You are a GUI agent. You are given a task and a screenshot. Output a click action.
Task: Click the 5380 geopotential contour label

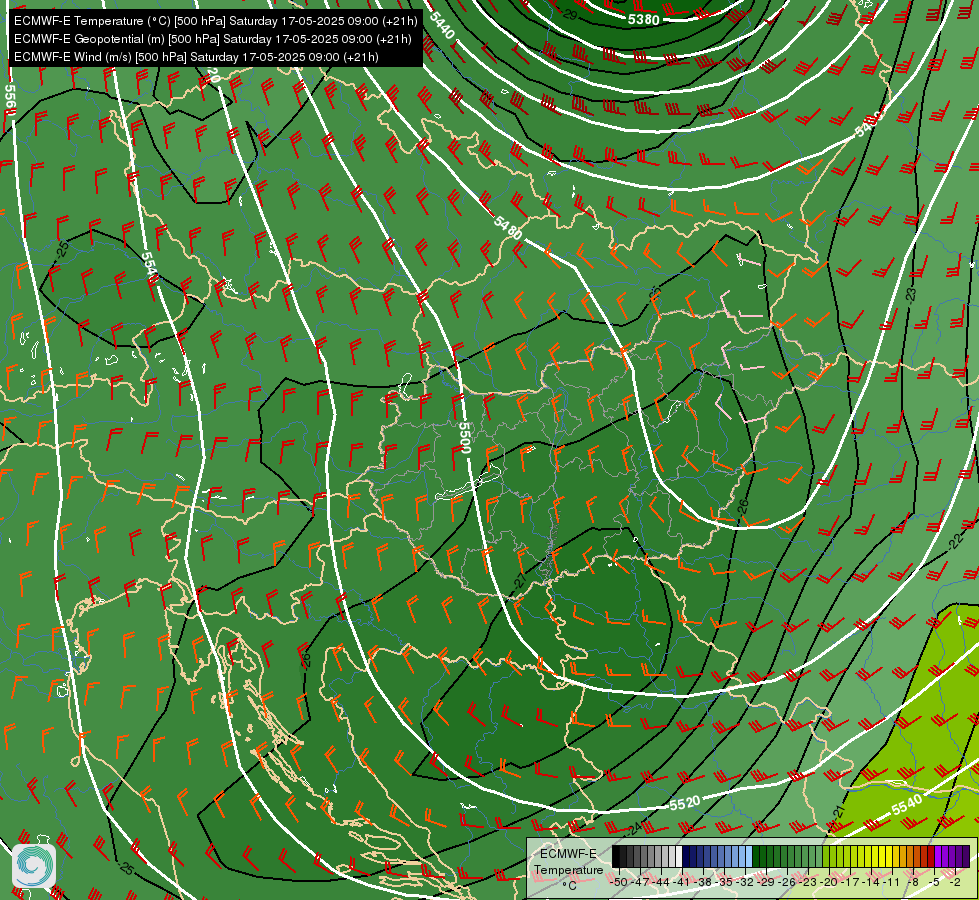[x=644, y=20]
